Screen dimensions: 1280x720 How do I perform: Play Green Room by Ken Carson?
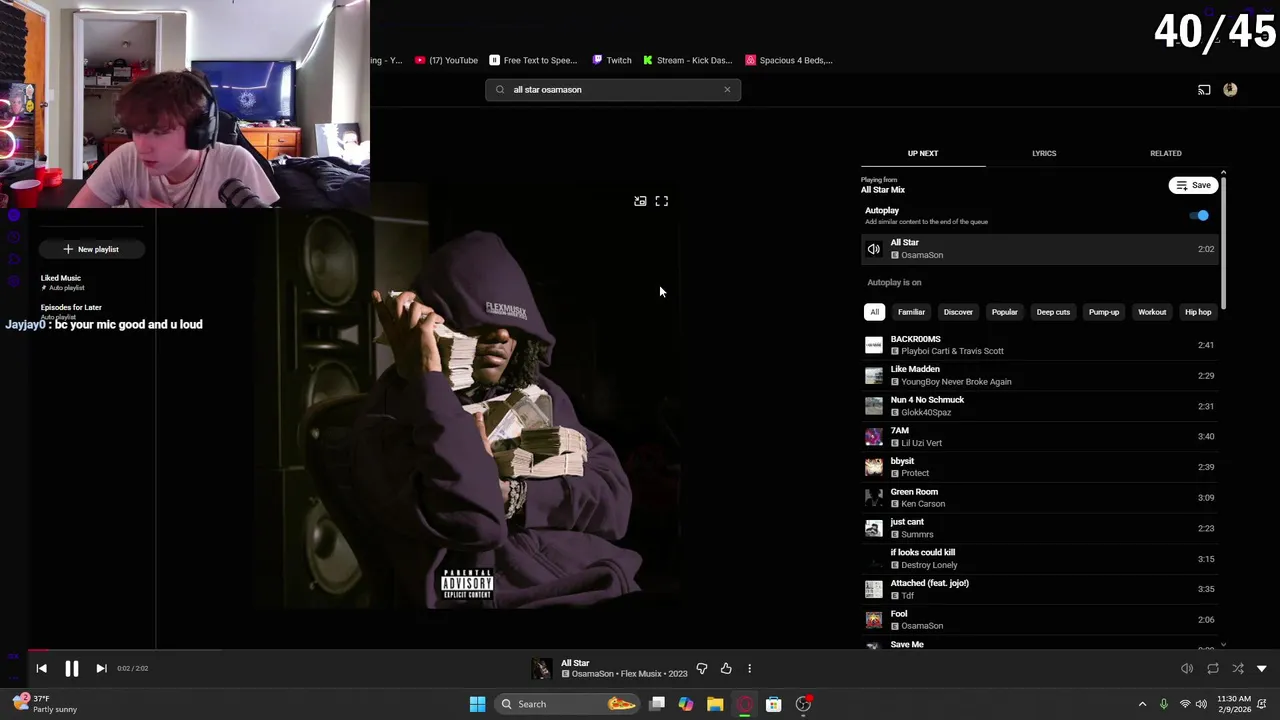[x=1040, y=497]
